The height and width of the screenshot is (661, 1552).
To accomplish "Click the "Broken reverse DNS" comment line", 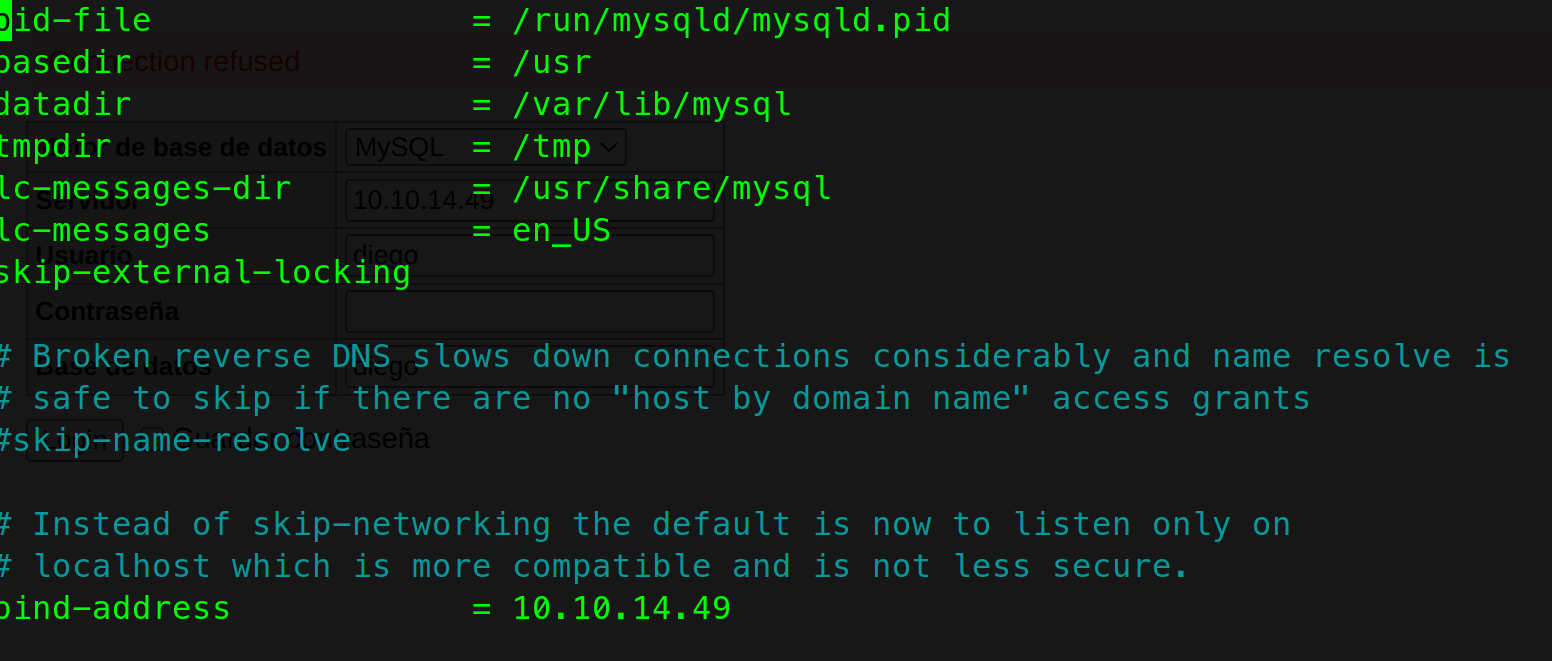I will coord(755,357).
